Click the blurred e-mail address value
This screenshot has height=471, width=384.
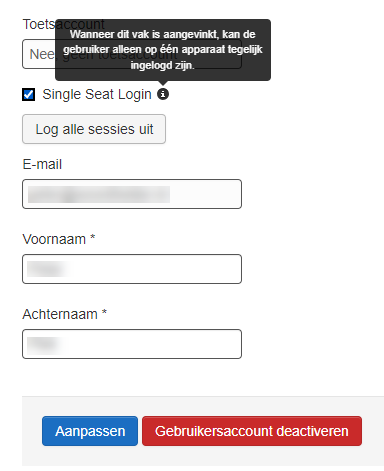(x=99, y=195)
